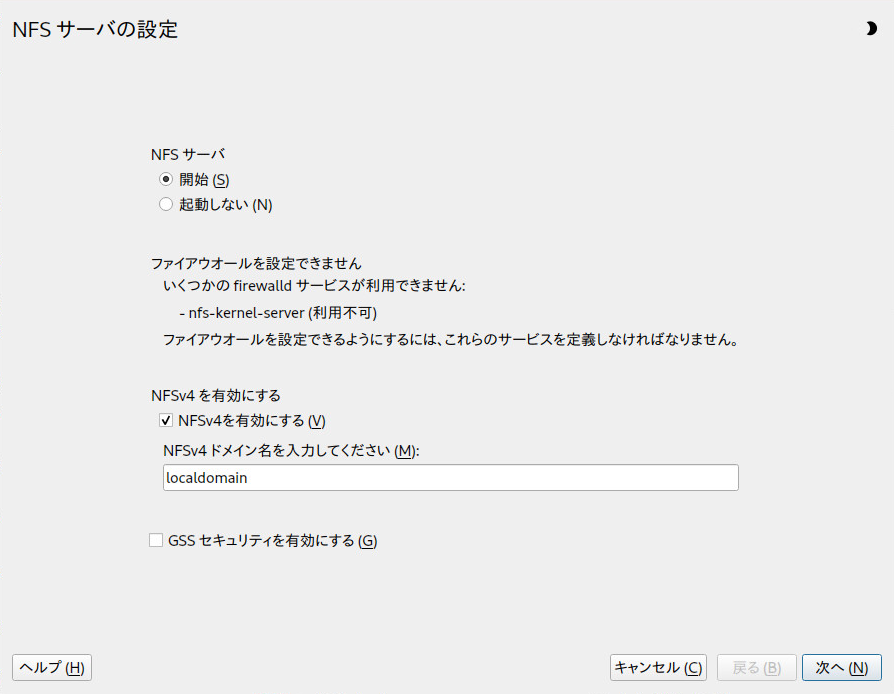Image resolution: width=894 pixels, height=694 pixels.
Task: Proceed with the 次へ (N) button
Action: click(x=842, y=667)
